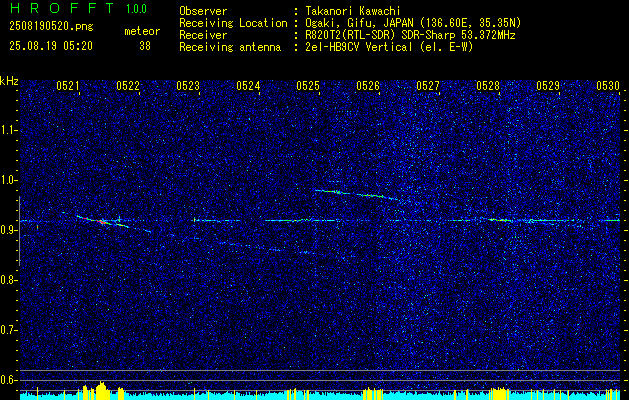Click the 0524 time marker
The width and height of the screenshot is (629, 400).
click(x=248, y=86)
